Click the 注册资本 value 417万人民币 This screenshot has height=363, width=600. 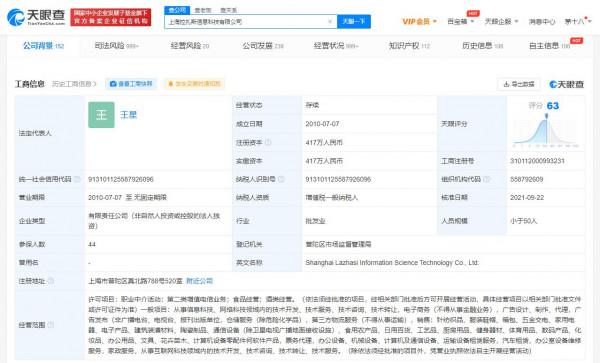[324, 142]
